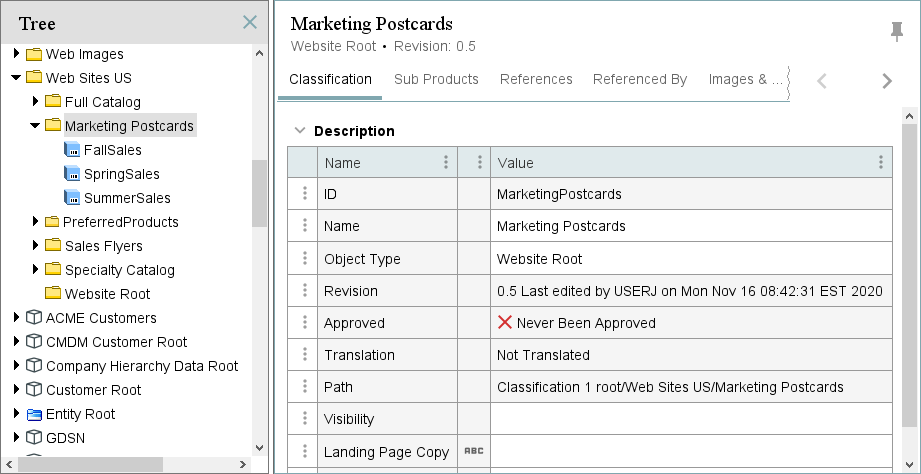Screen dimensions: 921x474
Task: Collapse the Description section
Action: point(298,131)
